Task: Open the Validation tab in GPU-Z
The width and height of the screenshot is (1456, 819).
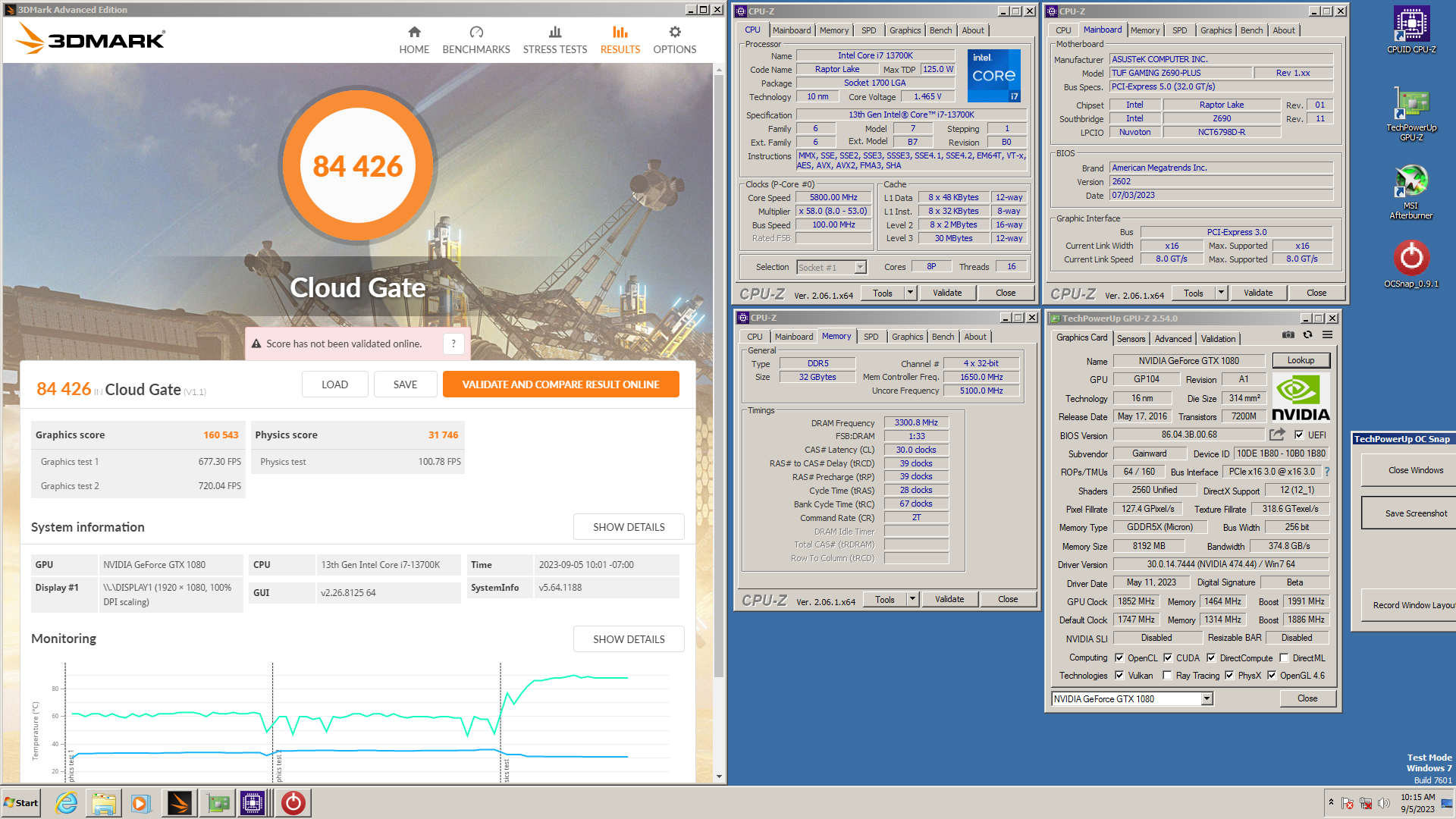Action: pyautogui.click(x=1218, y=339)
